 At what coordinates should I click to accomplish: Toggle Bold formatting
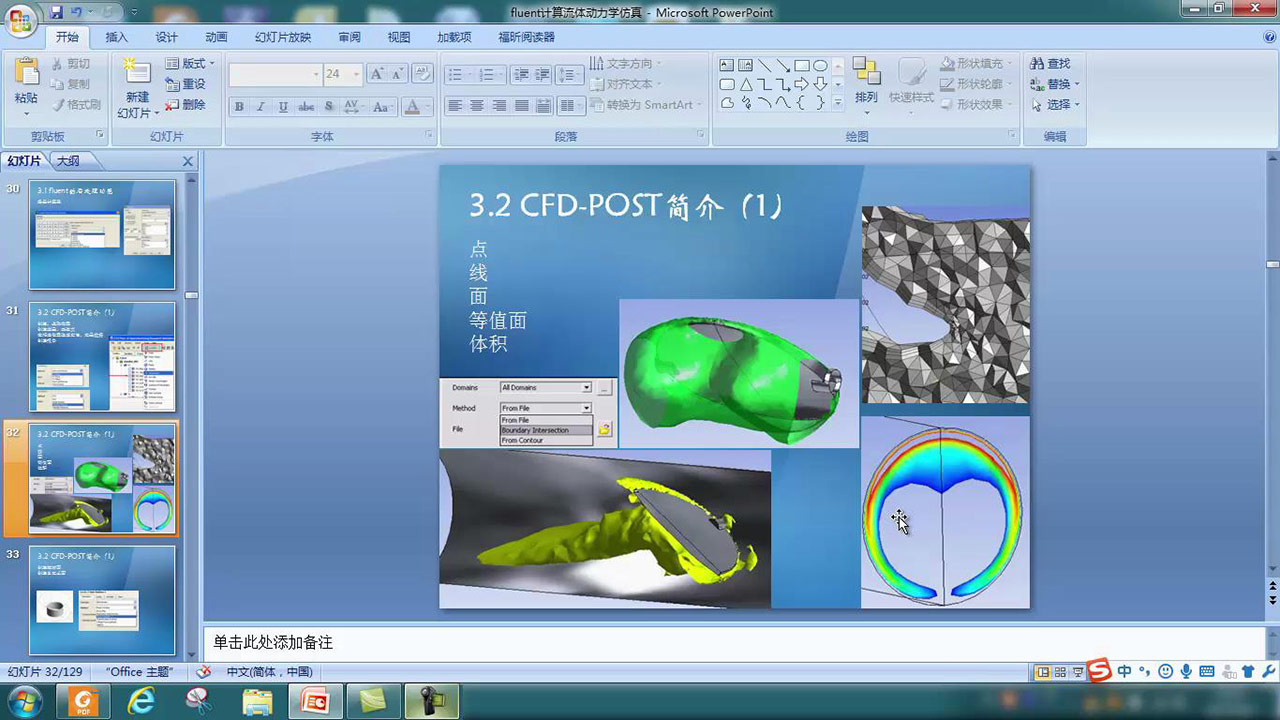pyautogui.click(x=239, y=107)
